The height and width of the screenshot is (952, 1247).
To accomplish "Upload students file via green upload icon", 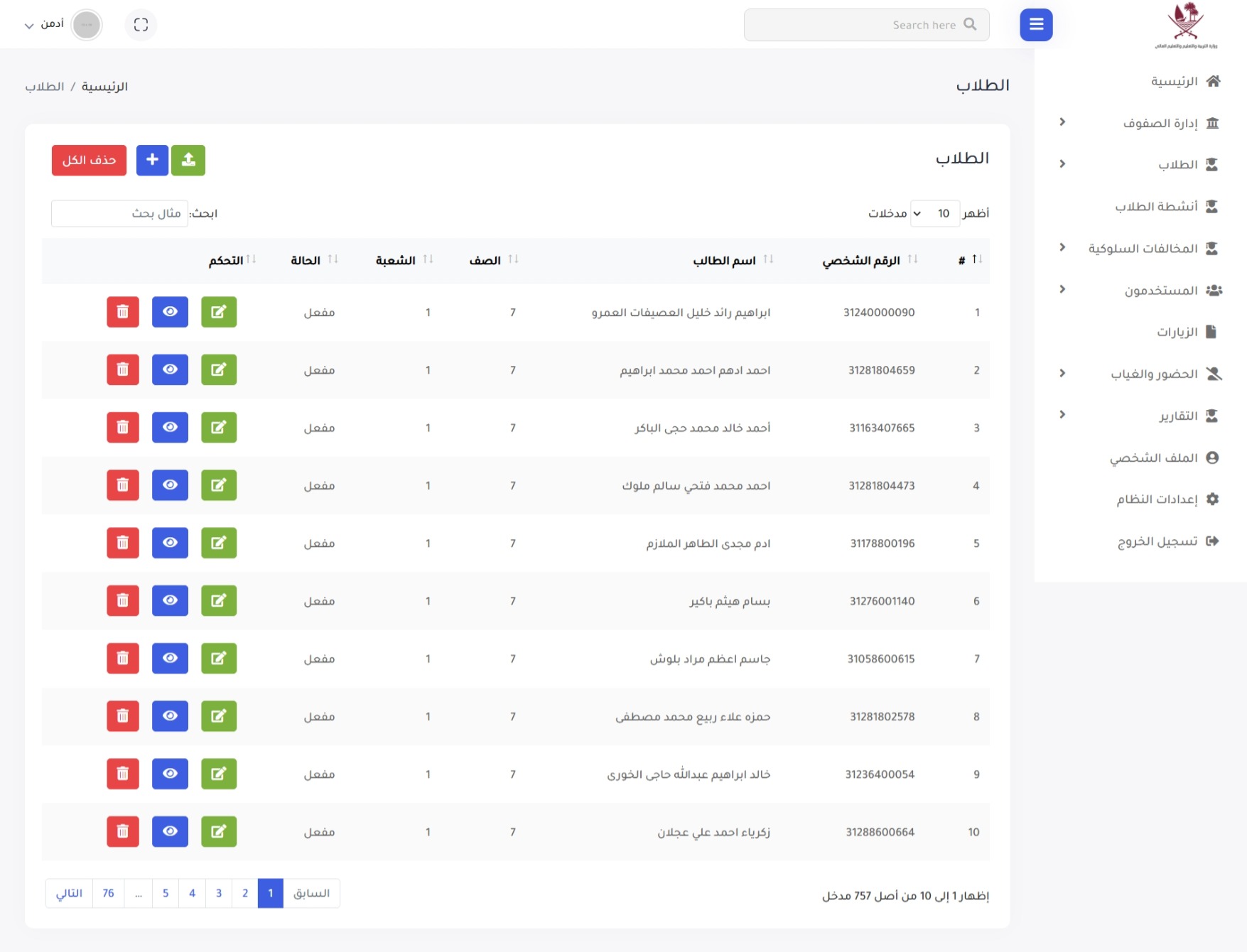I will click(x=188, y=160).
